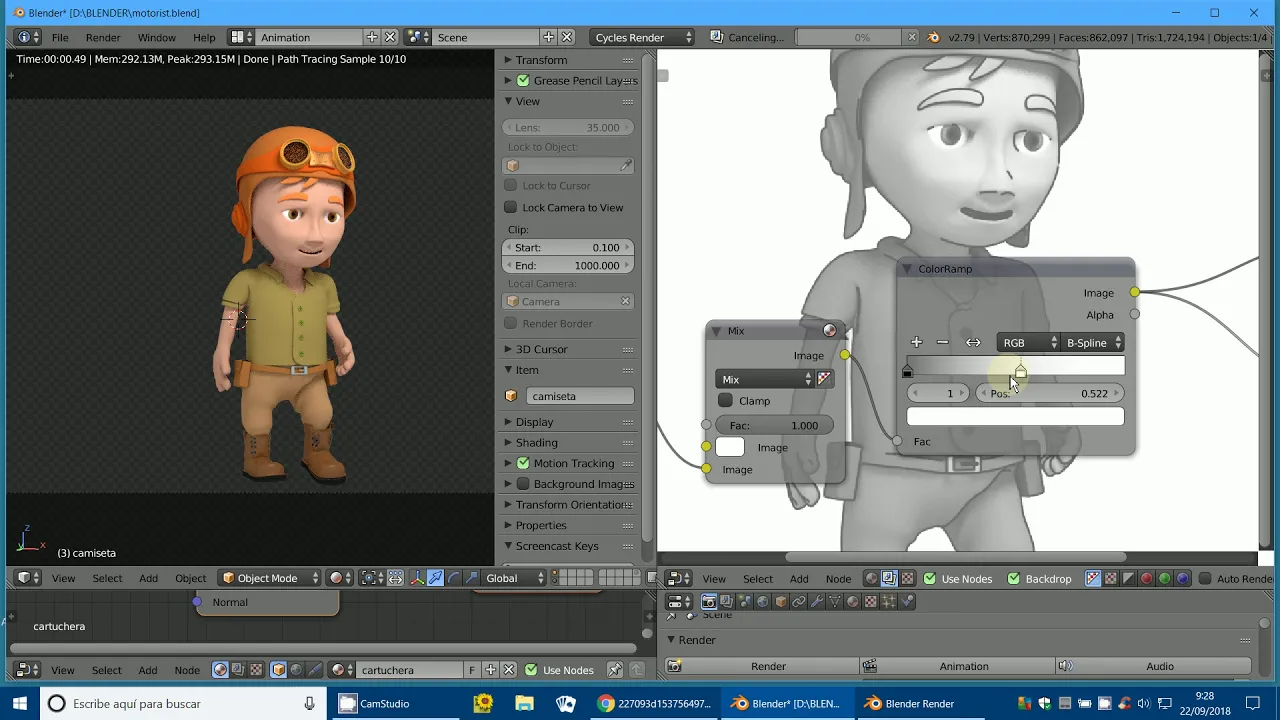Expand the 3D Cursor panel

click(541, 349)
